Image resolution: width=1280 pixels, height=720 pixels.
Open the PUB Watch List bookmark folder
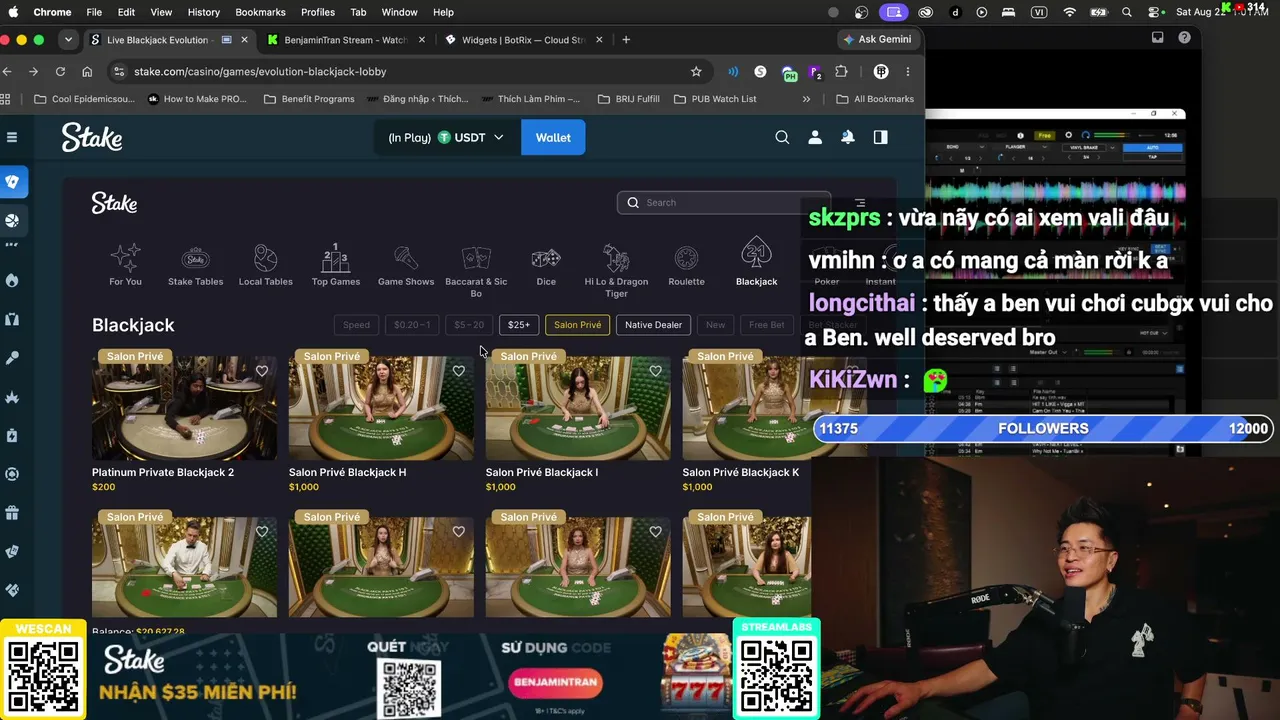point(714,99)
